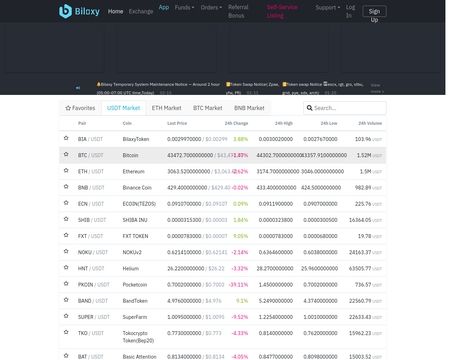Screen dimensions: 450x360
Task: Click the Binance Coin name
Action: tap(137, 188)
